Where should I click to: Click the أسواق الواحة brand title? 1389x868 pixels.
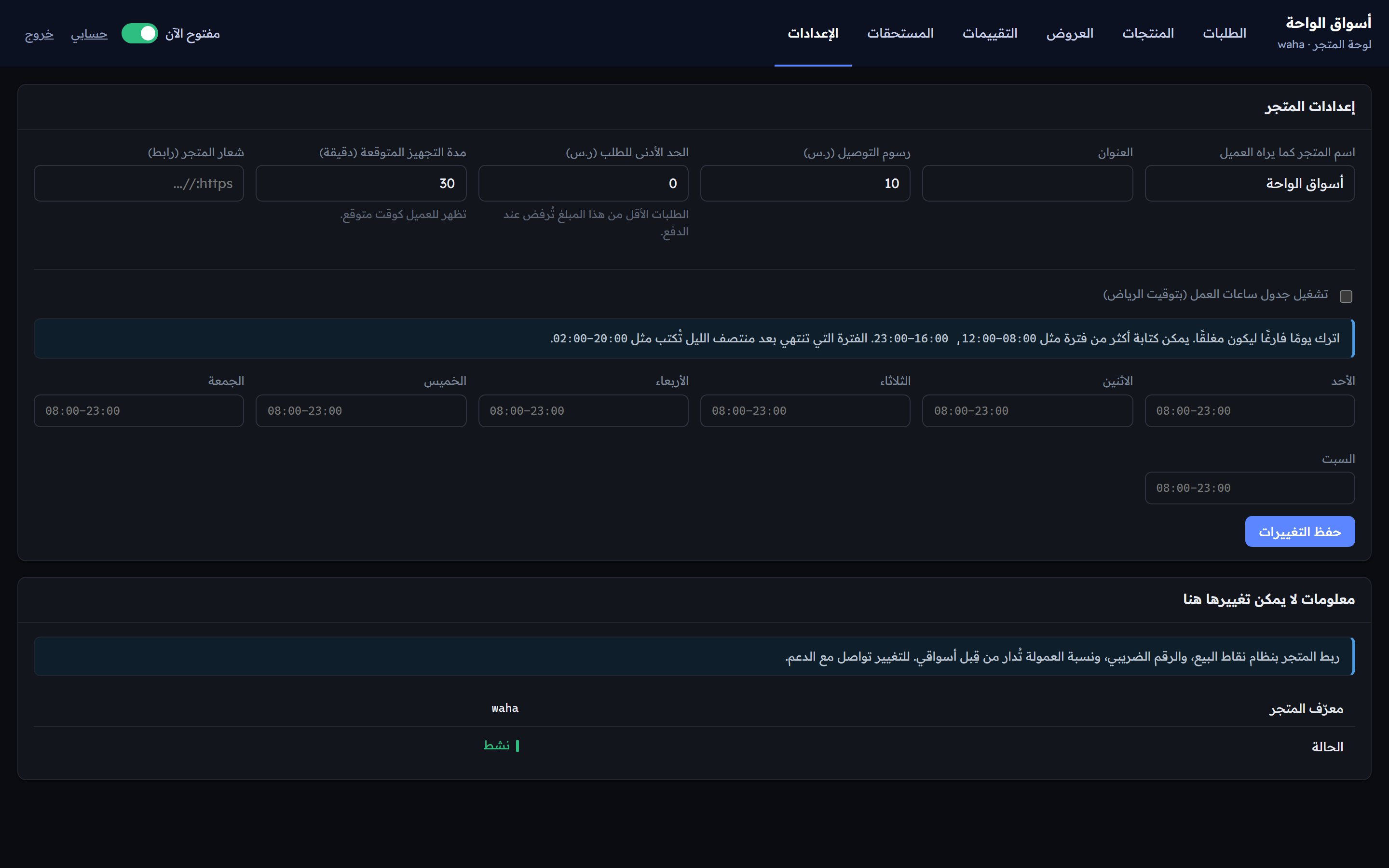point(1328,23)
